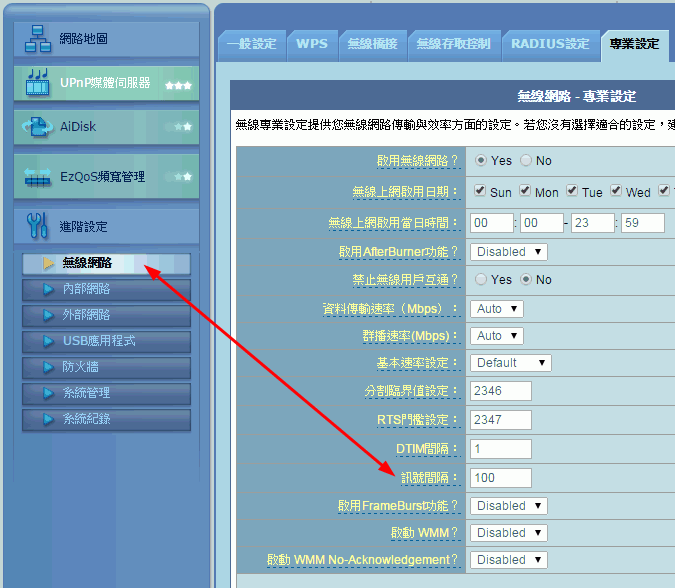The image size is (675, 588).
Task: Click the arrow icon beside 系統管理
Action: click(49, 393)
